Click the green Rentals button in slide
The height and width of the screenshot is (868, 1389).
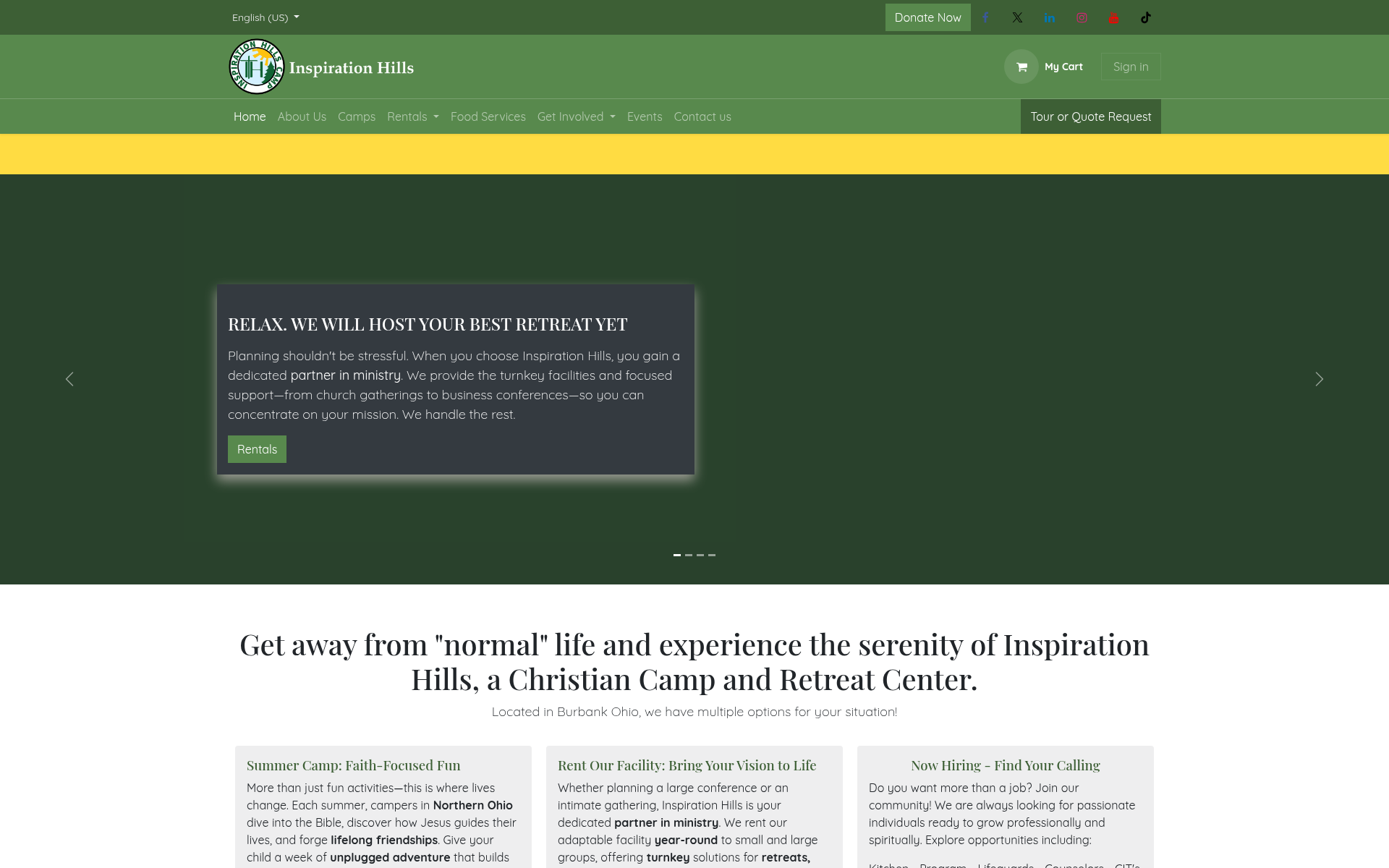257,449
